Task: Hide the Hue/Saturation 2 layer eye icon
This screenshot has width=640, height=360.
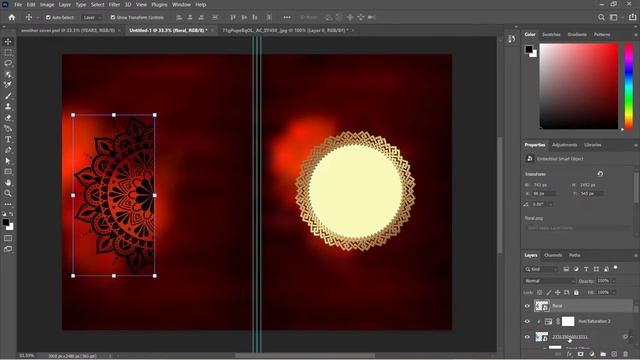Action: point(527,321)
